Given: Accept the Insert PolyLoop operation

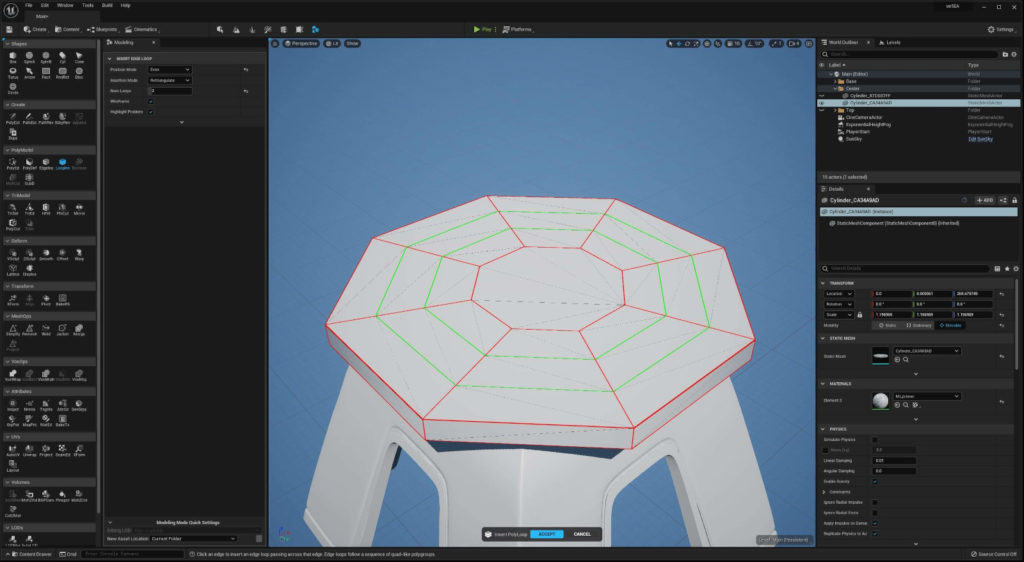Looking at the screenshot, I should click(547, 534).
